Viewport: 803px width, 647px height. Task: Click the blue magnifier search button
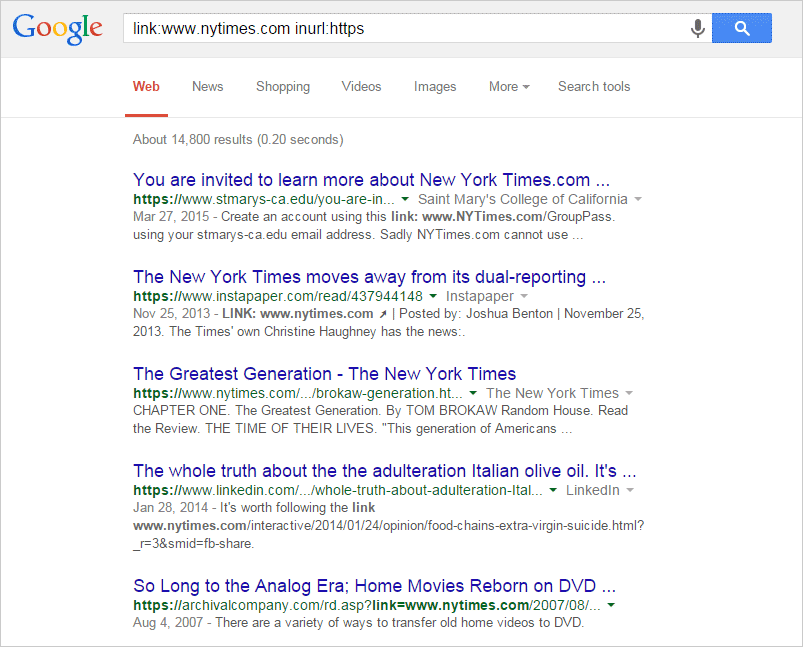tap(742, 28)
